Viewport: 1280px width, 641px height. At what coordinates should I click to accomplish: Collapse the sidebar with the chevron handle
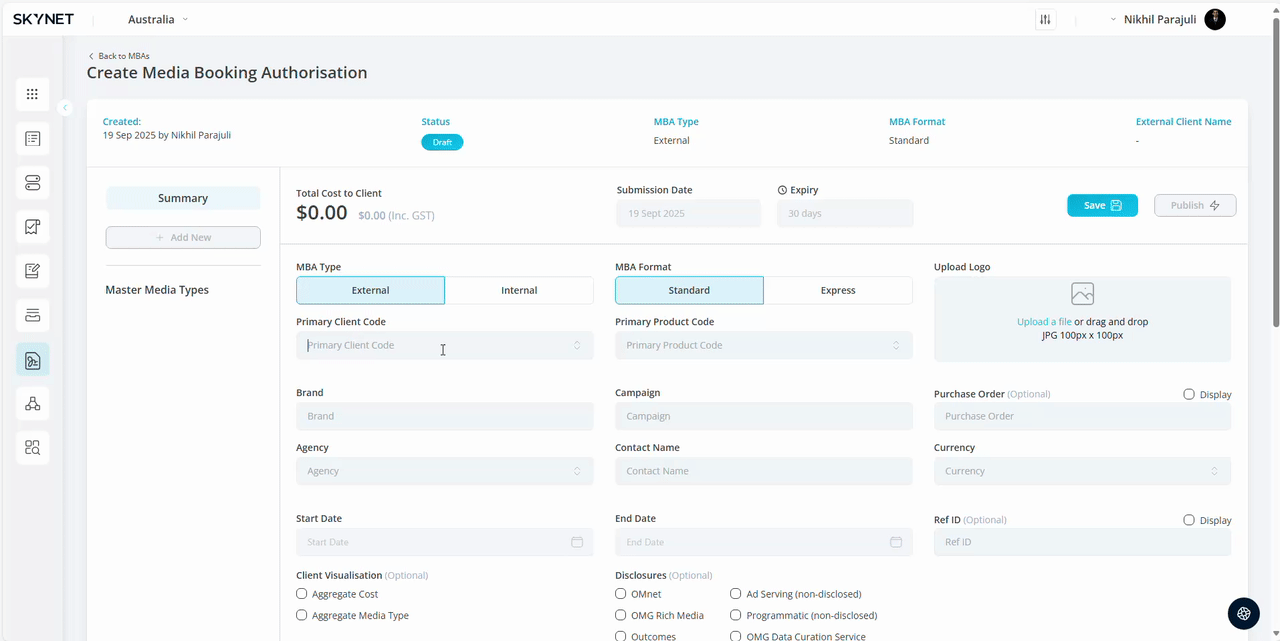[x=65, y=108]
